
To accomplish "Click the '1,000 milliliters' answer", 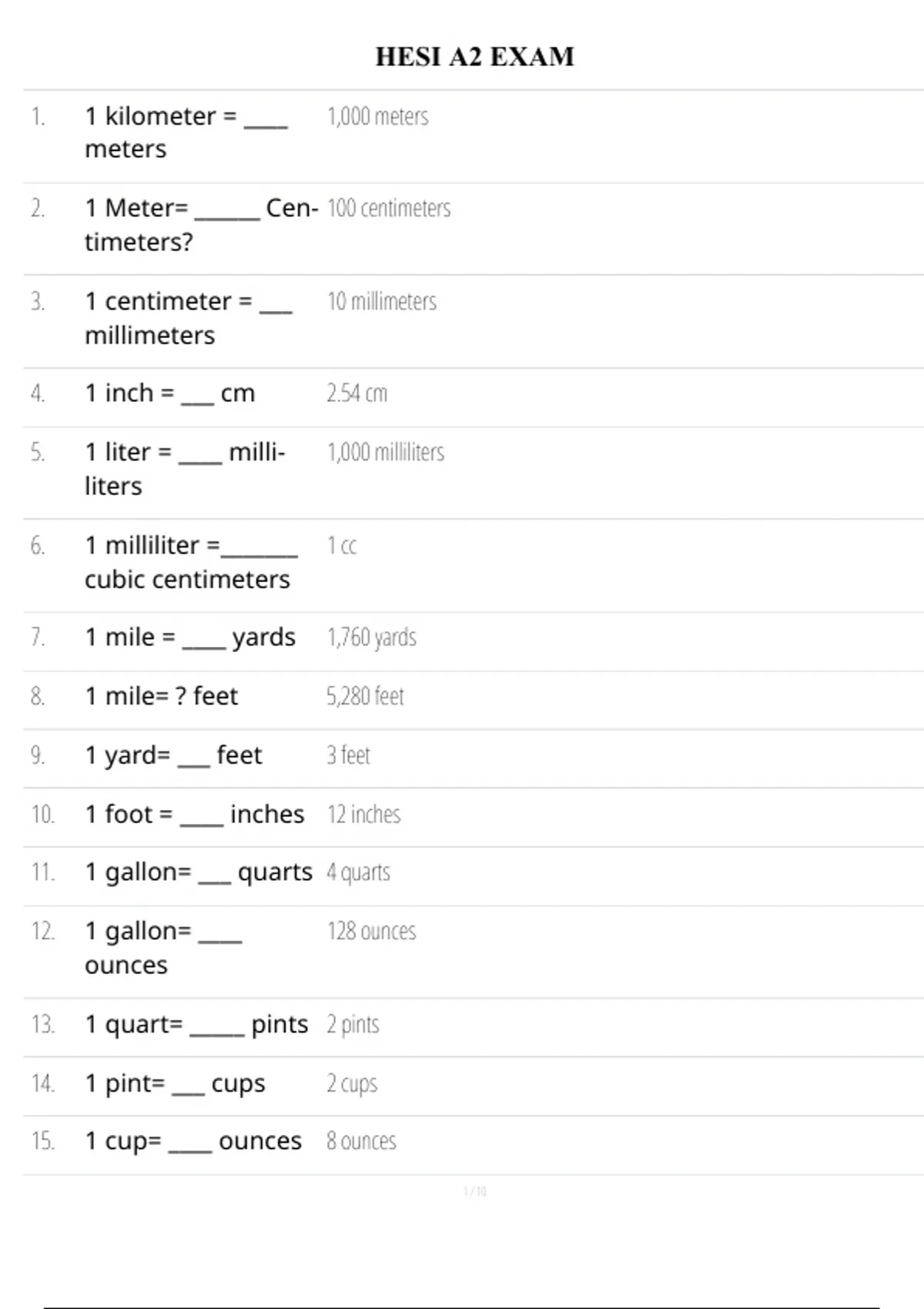I will pos(386,452).
